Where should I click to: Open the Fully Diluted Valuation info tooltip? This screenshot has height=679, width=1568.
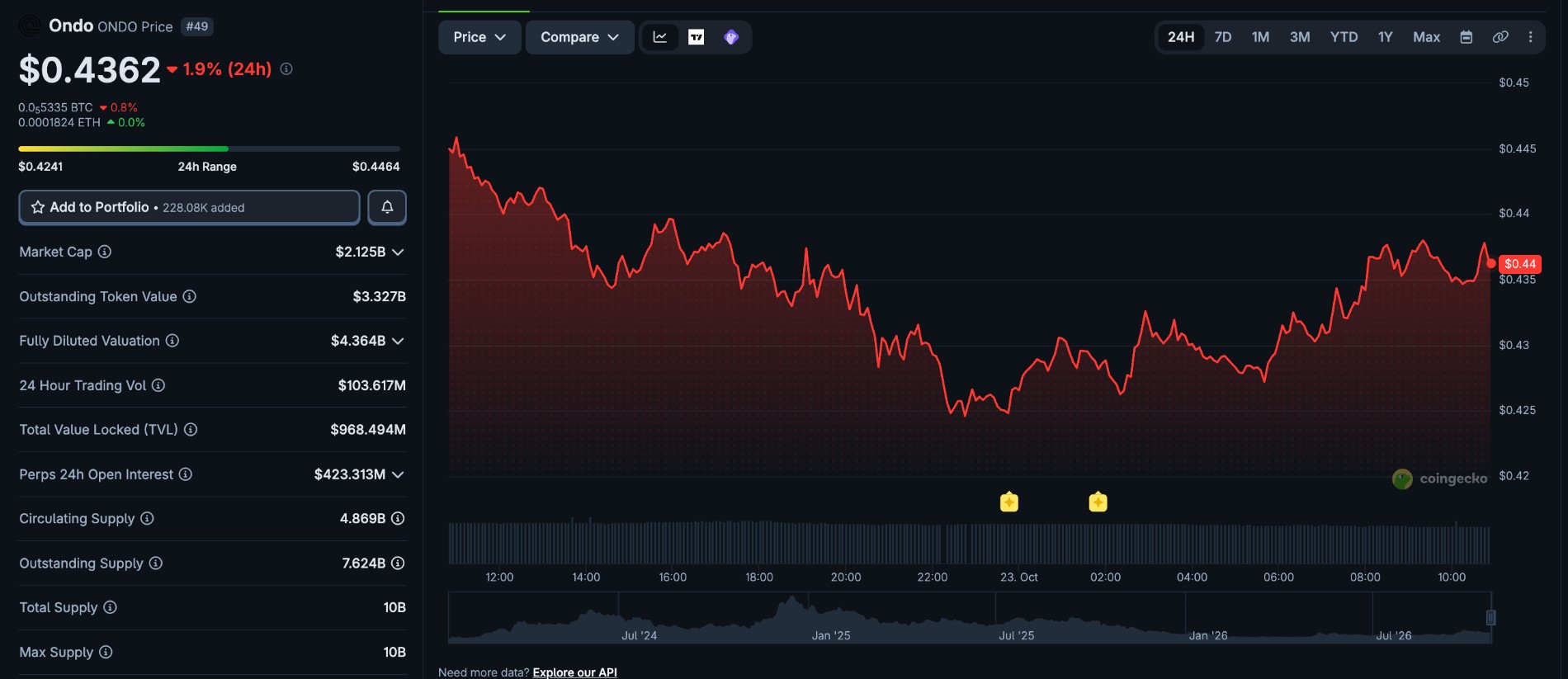click(x=172, y=341)
